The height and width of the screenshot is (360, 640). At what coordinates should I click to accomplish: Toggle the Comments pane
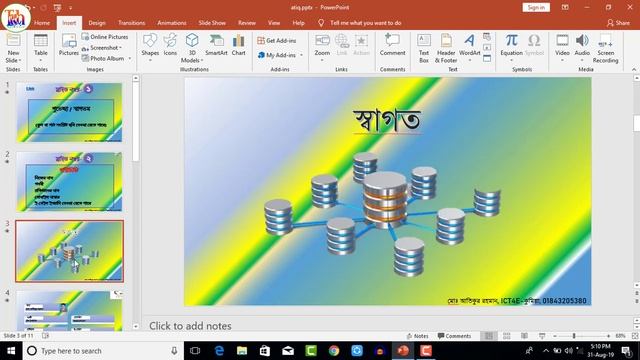pos(454,336)
